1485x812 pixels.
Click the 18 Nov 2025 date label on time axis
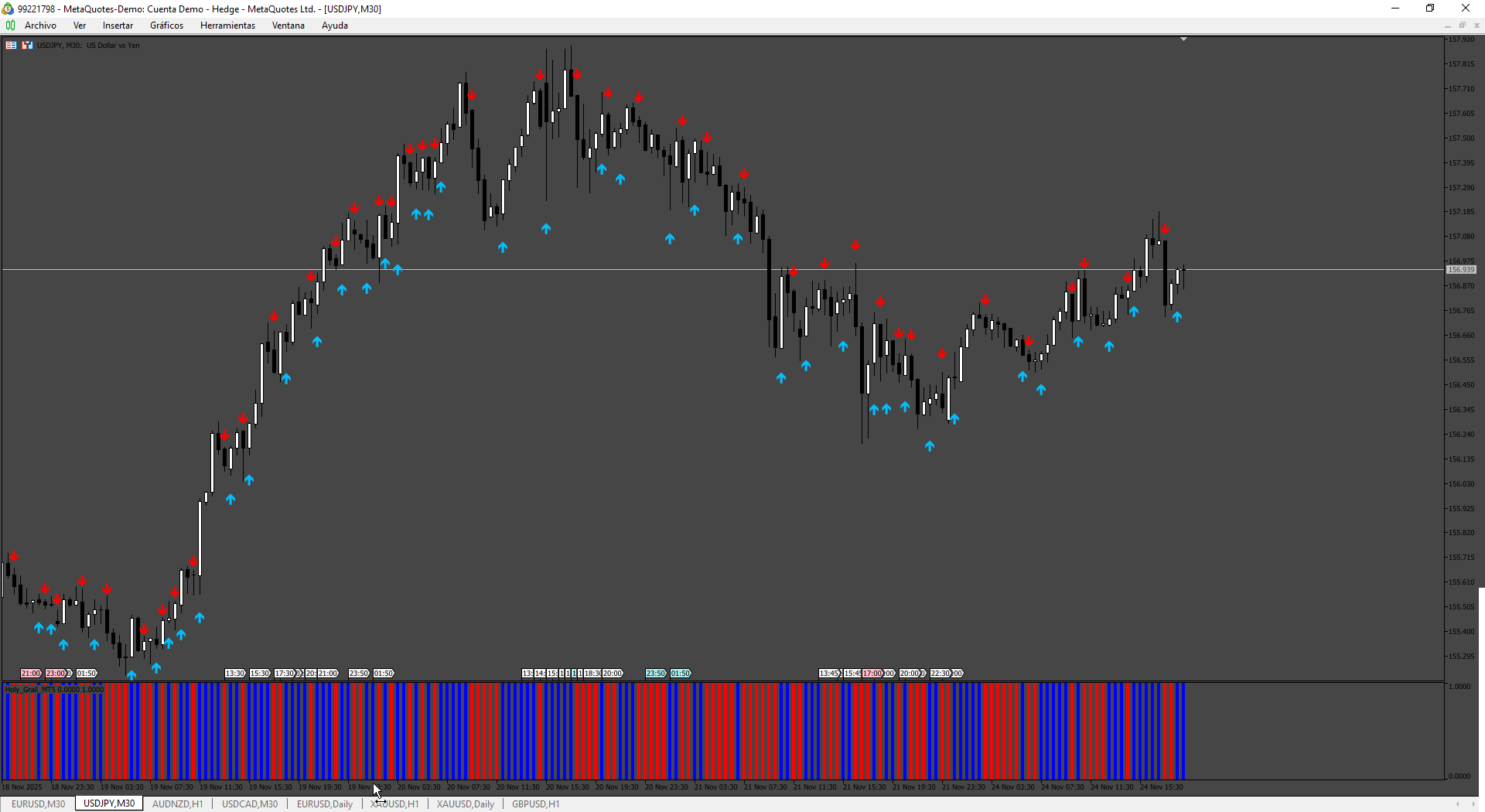pos(22,787)
